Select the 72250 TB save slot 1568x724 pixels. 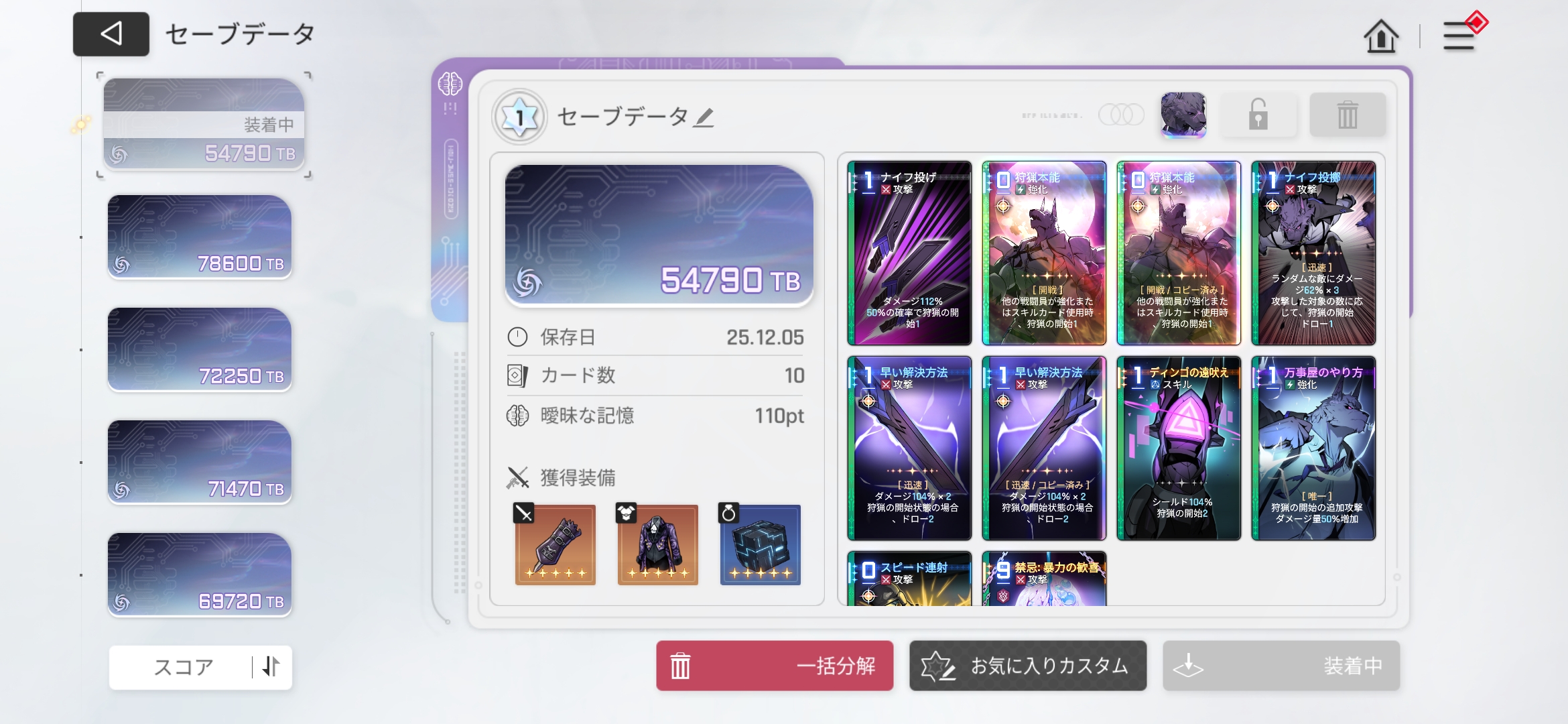[x=200, y=349]
